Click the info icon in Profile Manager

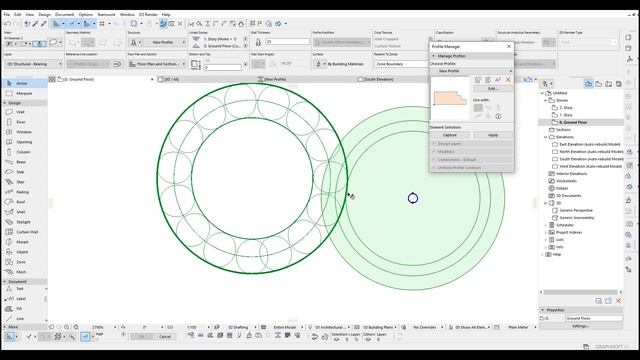click(x=498, y=116)
